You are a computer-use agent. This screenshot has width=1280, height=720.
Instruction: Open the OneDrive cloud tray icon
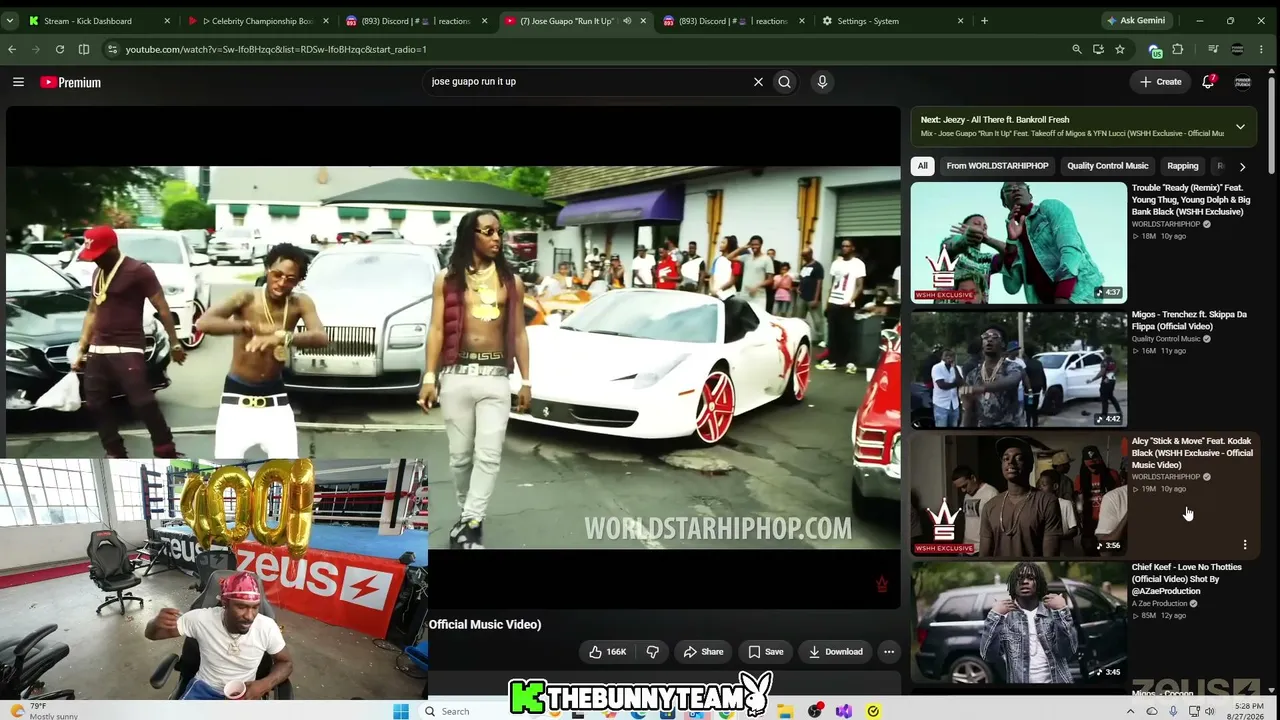click(1152, 711)
